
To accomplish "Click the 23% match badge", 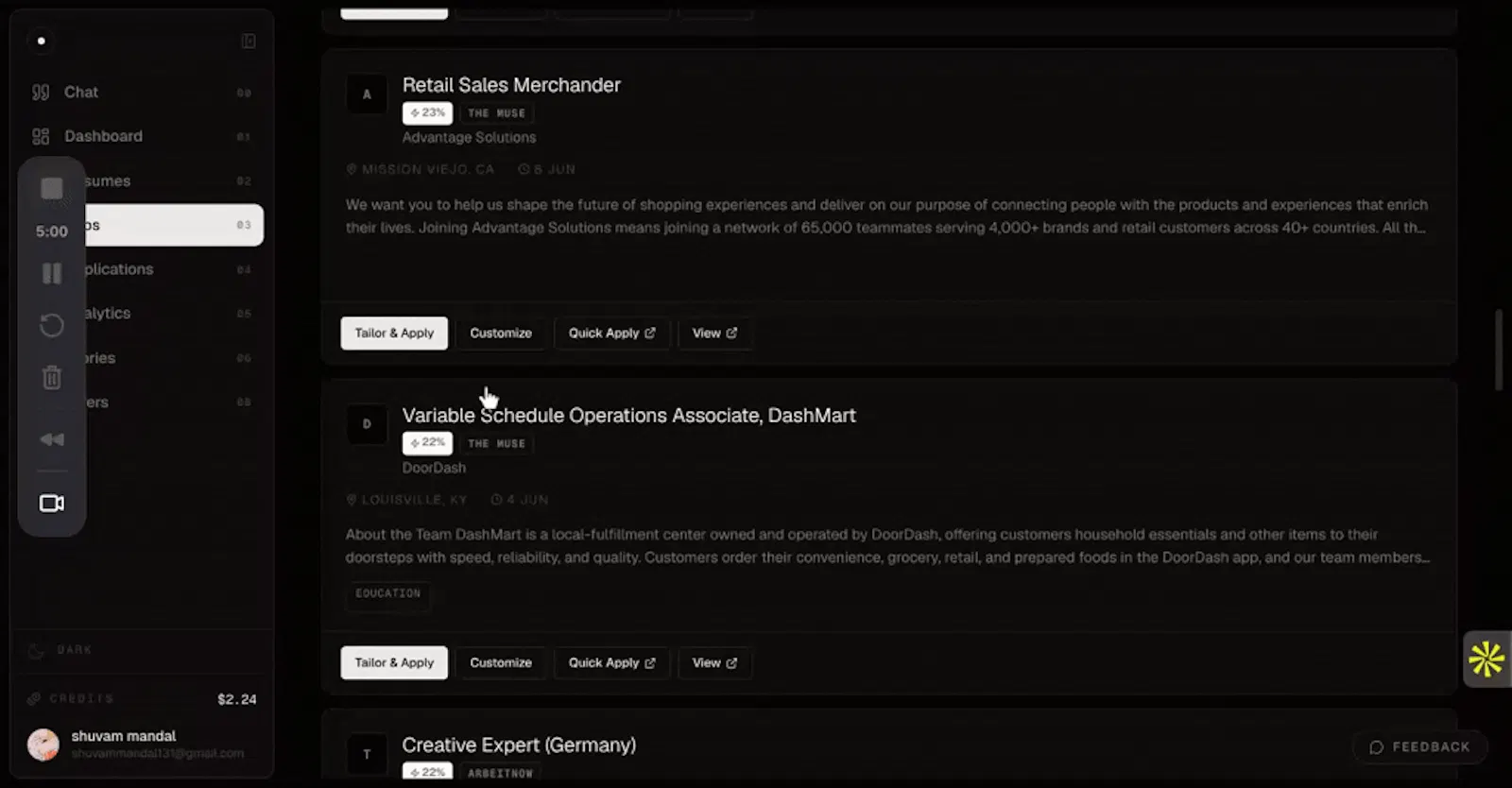I will [427, 112].
